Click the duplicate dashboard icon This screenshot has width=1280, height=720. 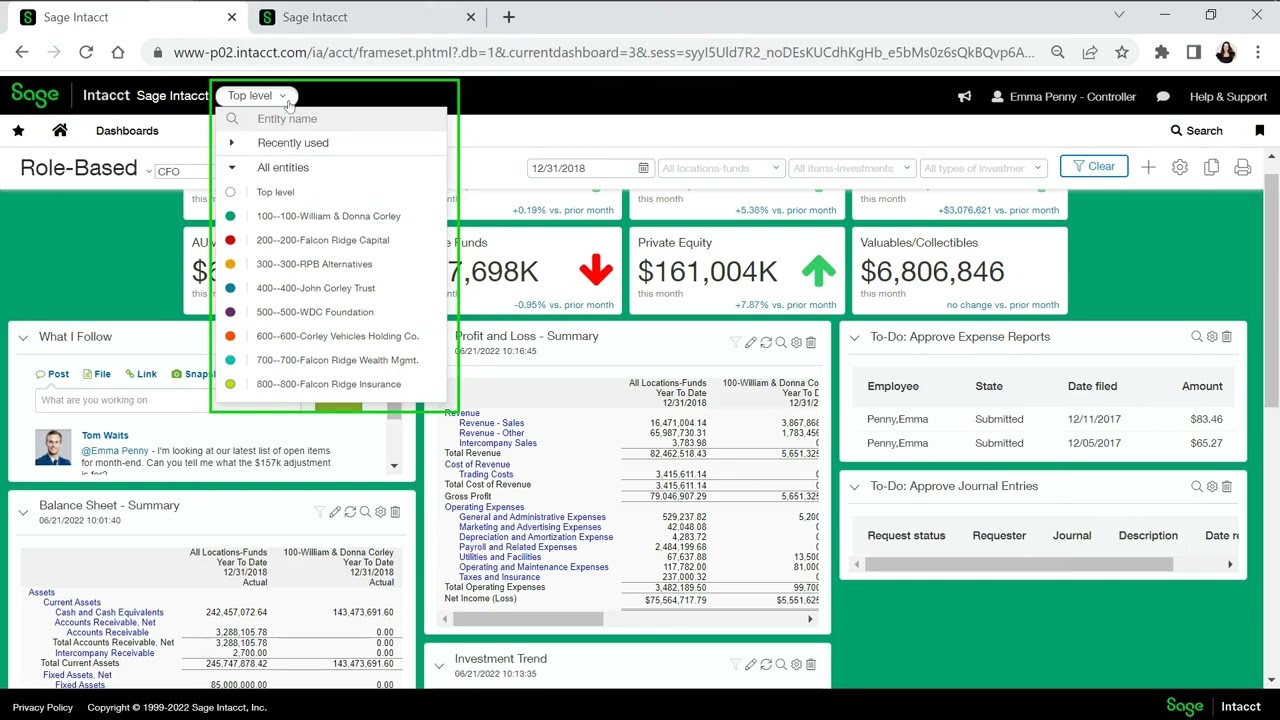[1211, 168]
